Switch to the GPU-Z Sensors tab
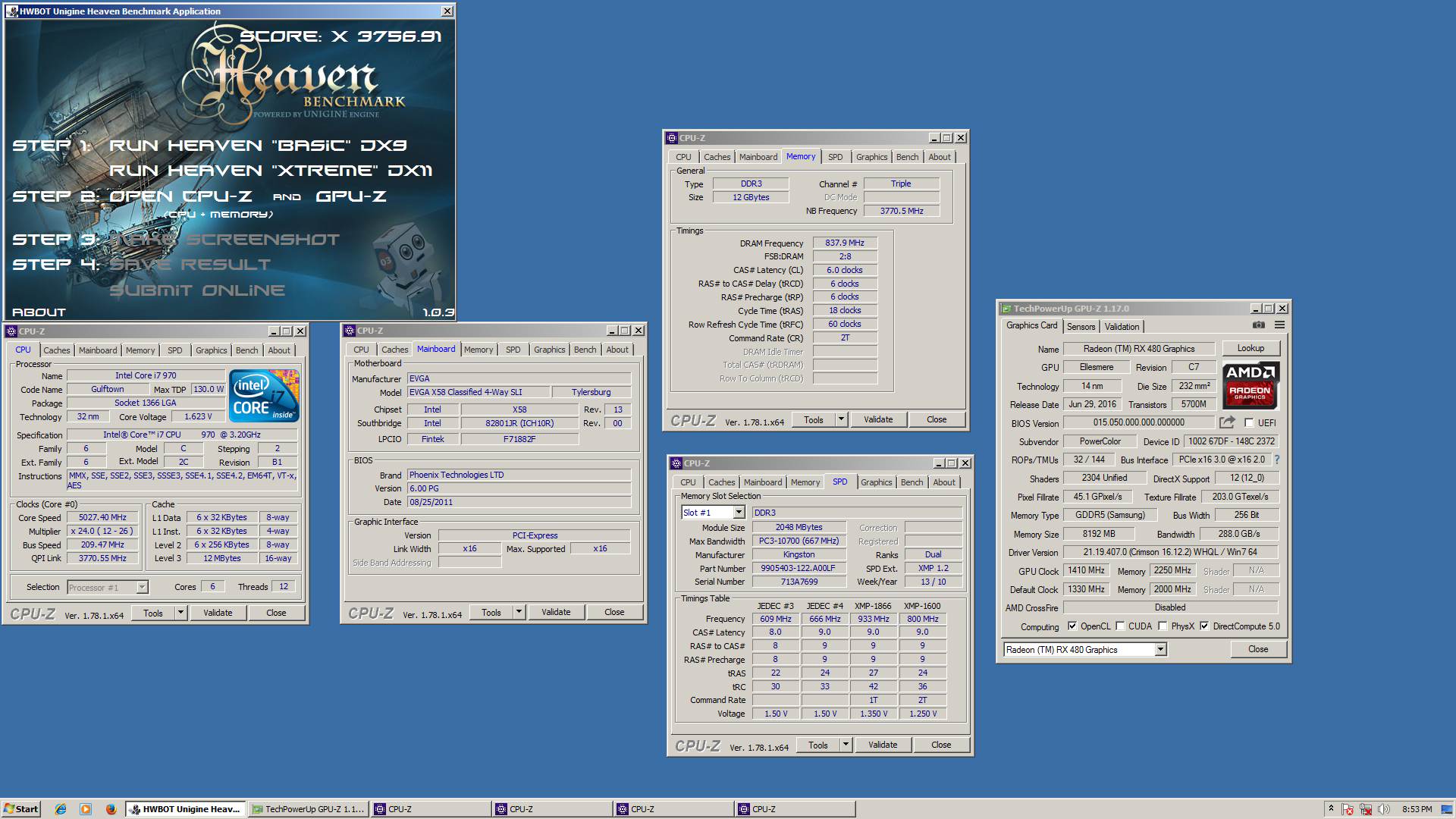This screenshot has width=1456, height=819. 1081,327
